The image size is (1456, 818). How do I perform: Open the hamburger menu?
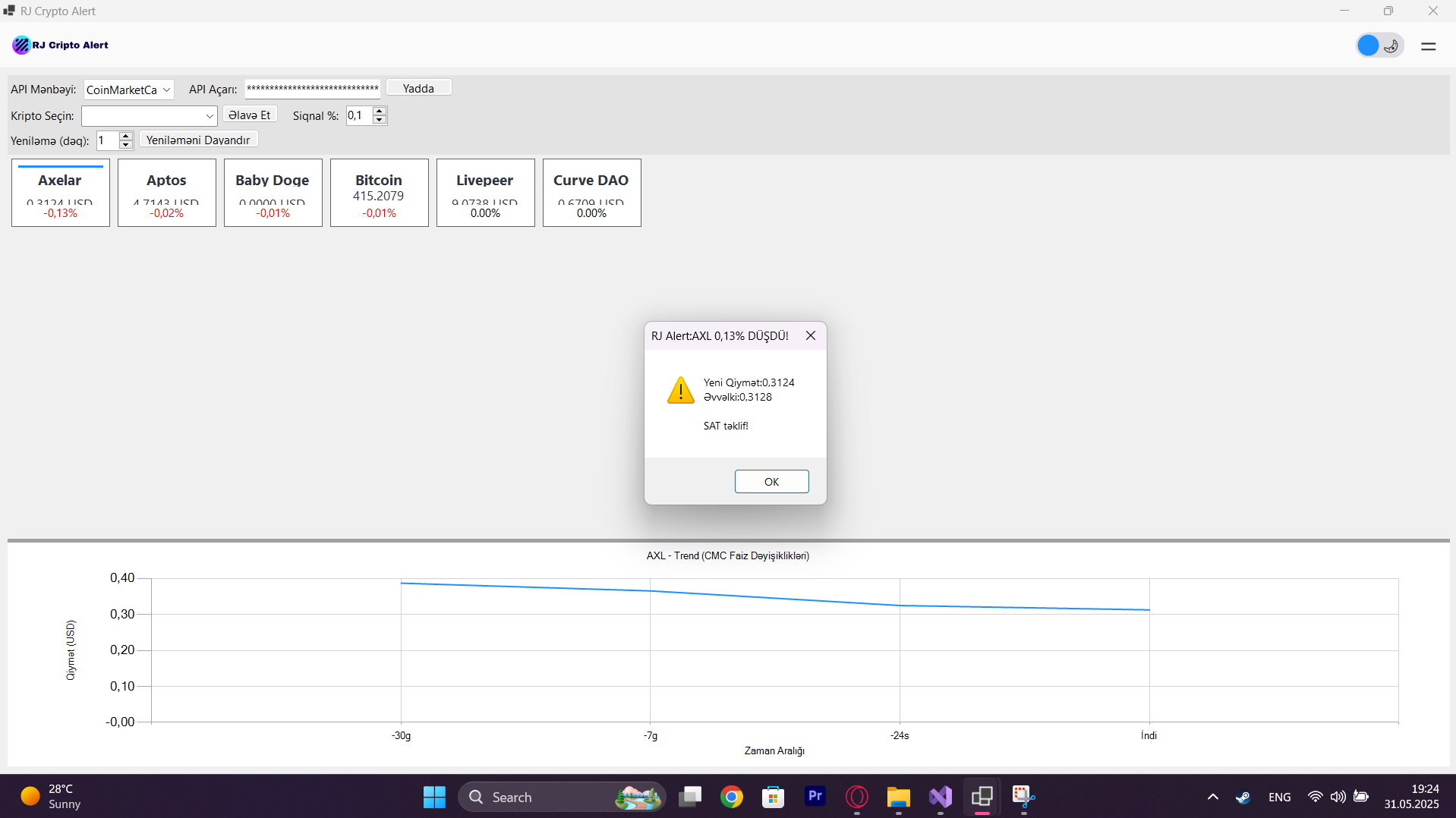pos(1428,46)
